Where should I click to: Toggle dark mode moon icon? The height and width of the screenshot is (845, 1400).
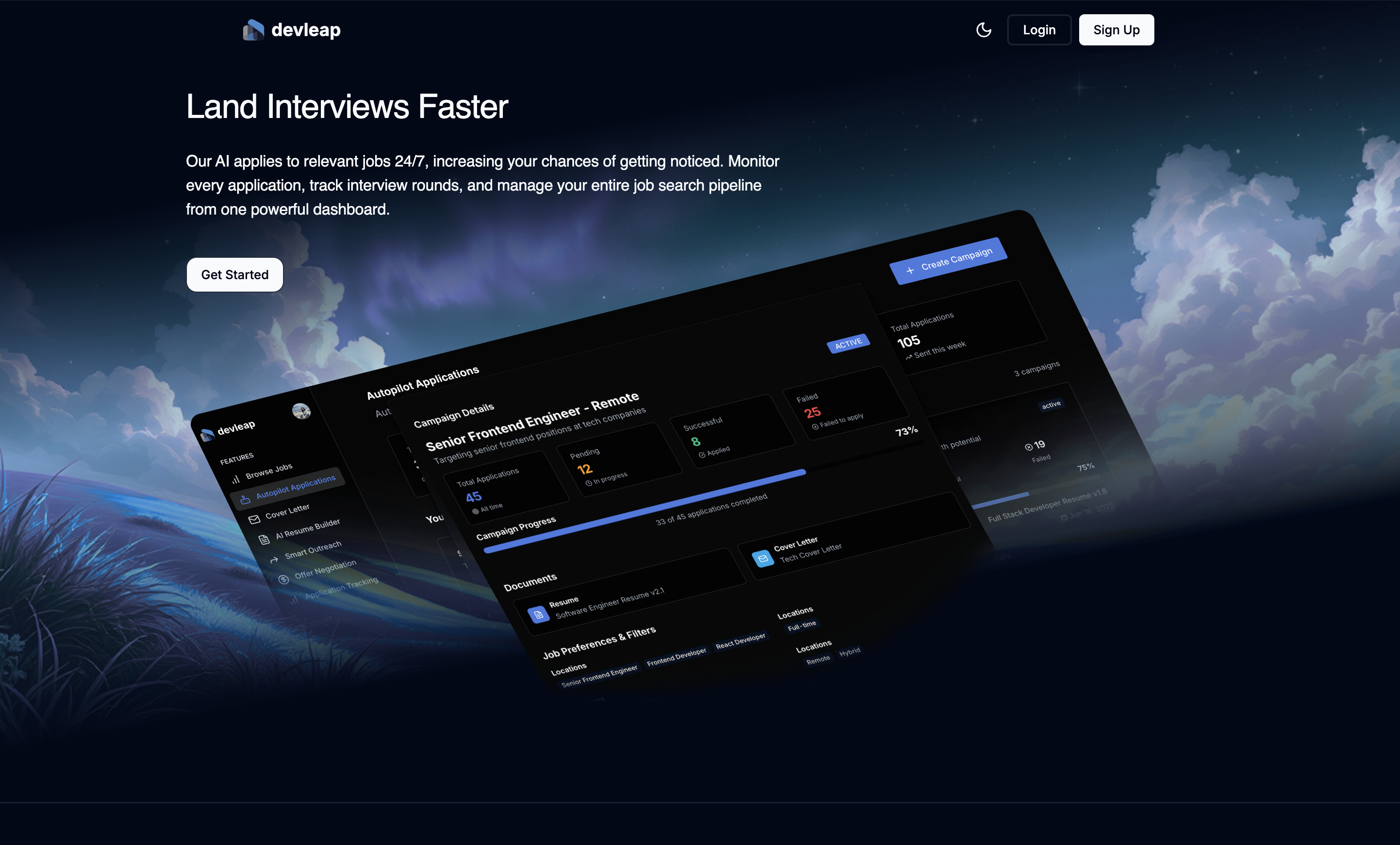pos(983,29)
